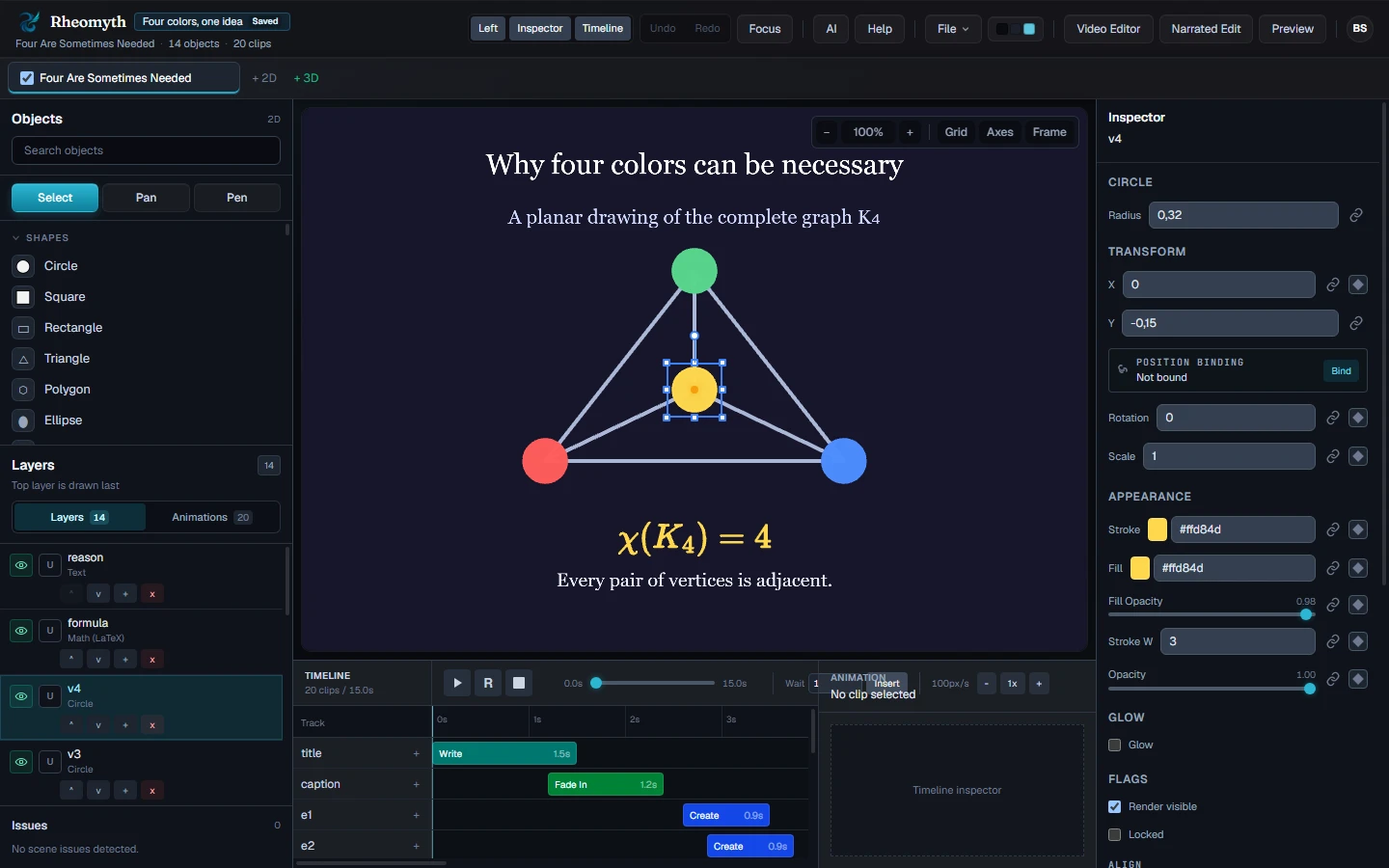
Task: Click the link icon next to Y field
Action: point(1356,323)
